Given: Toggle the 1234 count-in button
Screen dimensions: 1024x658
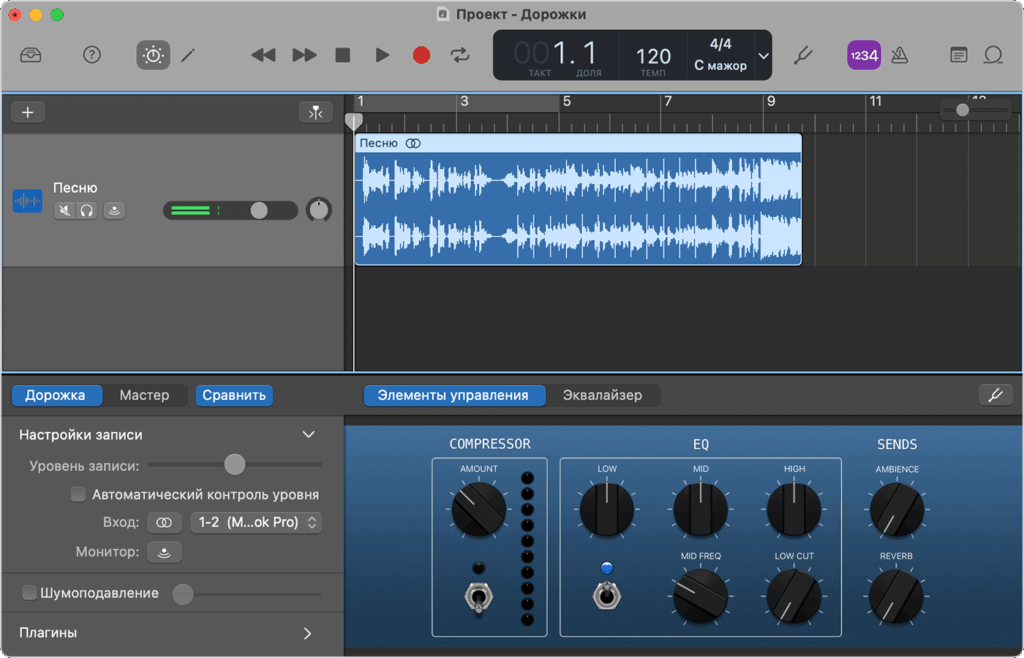Looking at the screenshot, I should point(863,55).
